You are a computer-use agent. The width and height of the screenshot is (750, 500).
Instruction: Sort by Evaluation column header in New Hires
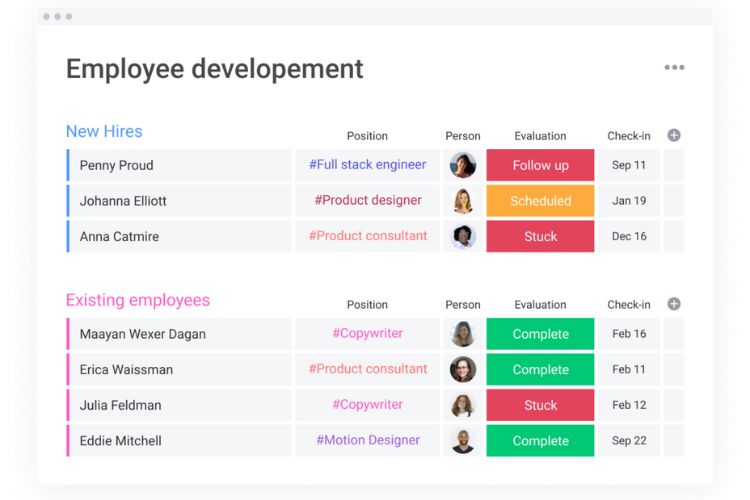pyautogui.click(x=540, y=136)
